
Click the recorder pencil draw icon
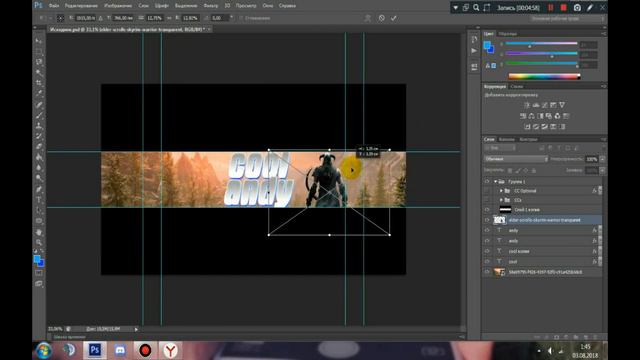(590, 7)
